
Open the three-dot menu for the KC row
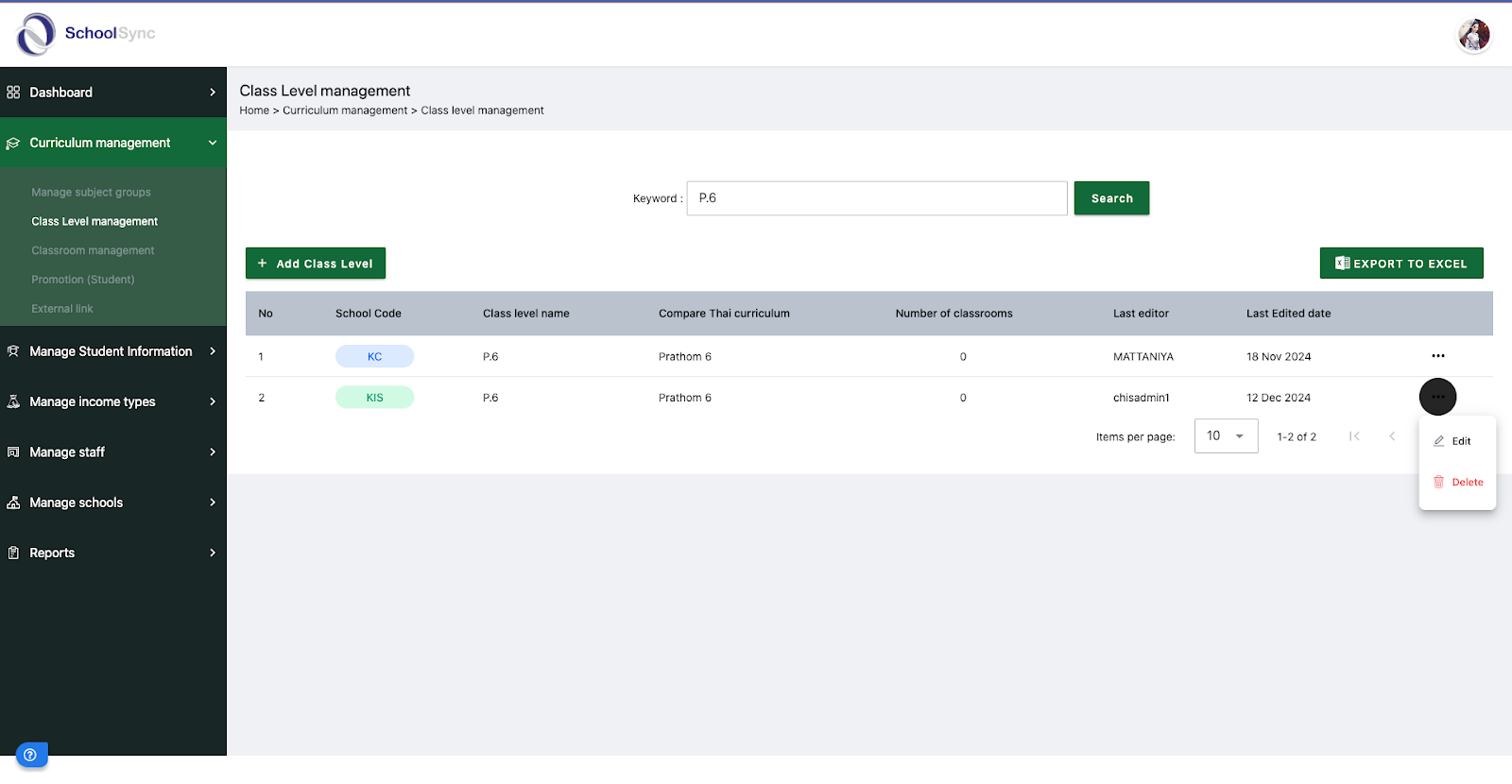pos(1437,356)
